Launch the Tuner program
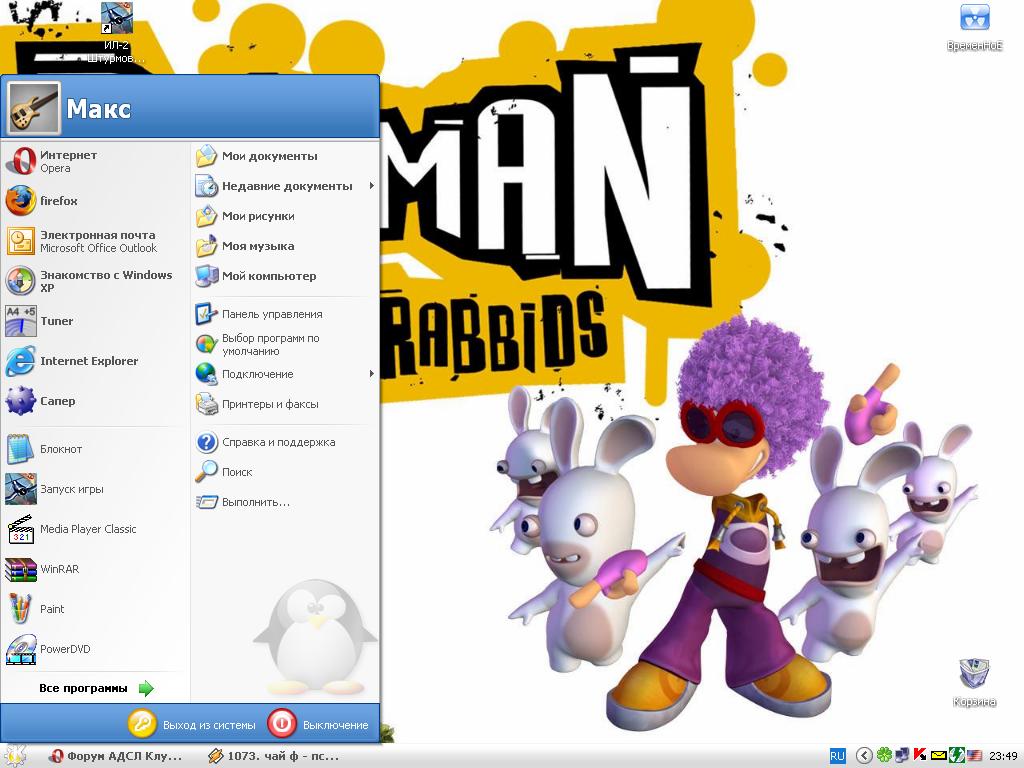This screenshot has height=768, width=1024. pos(95,321)
